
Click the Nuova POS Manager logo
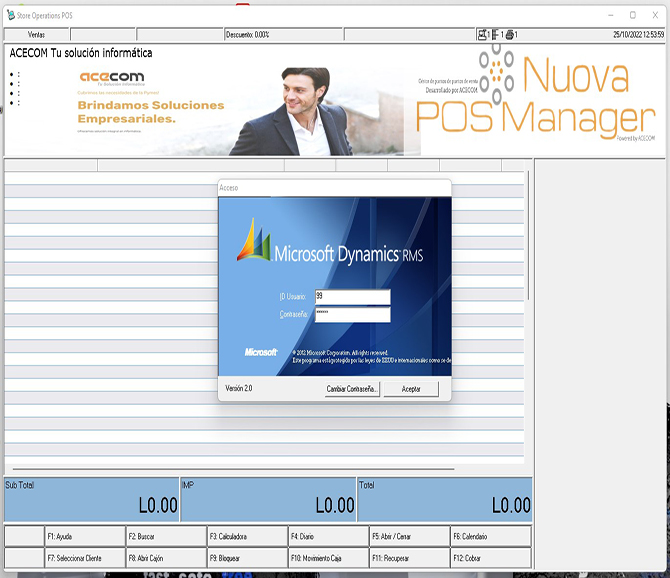point(535,94)
